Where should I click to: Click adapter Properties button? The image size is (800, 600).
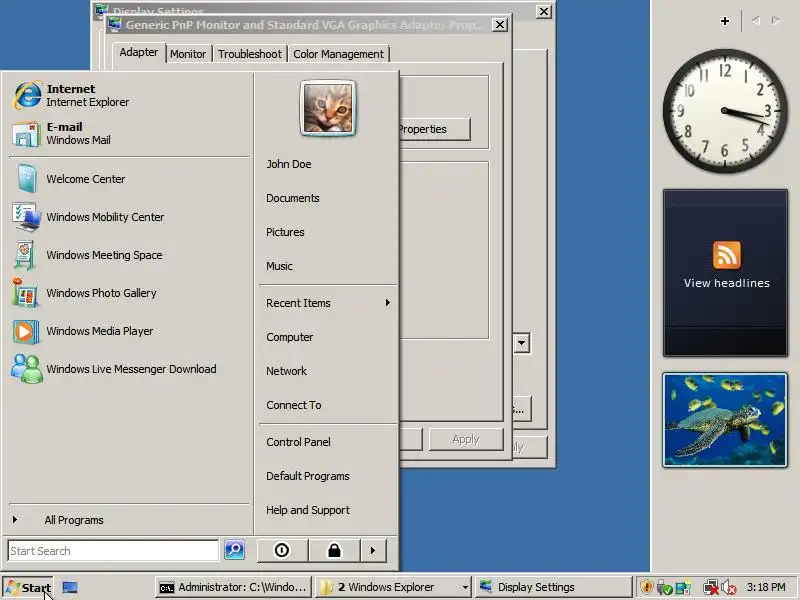(434, 130)
